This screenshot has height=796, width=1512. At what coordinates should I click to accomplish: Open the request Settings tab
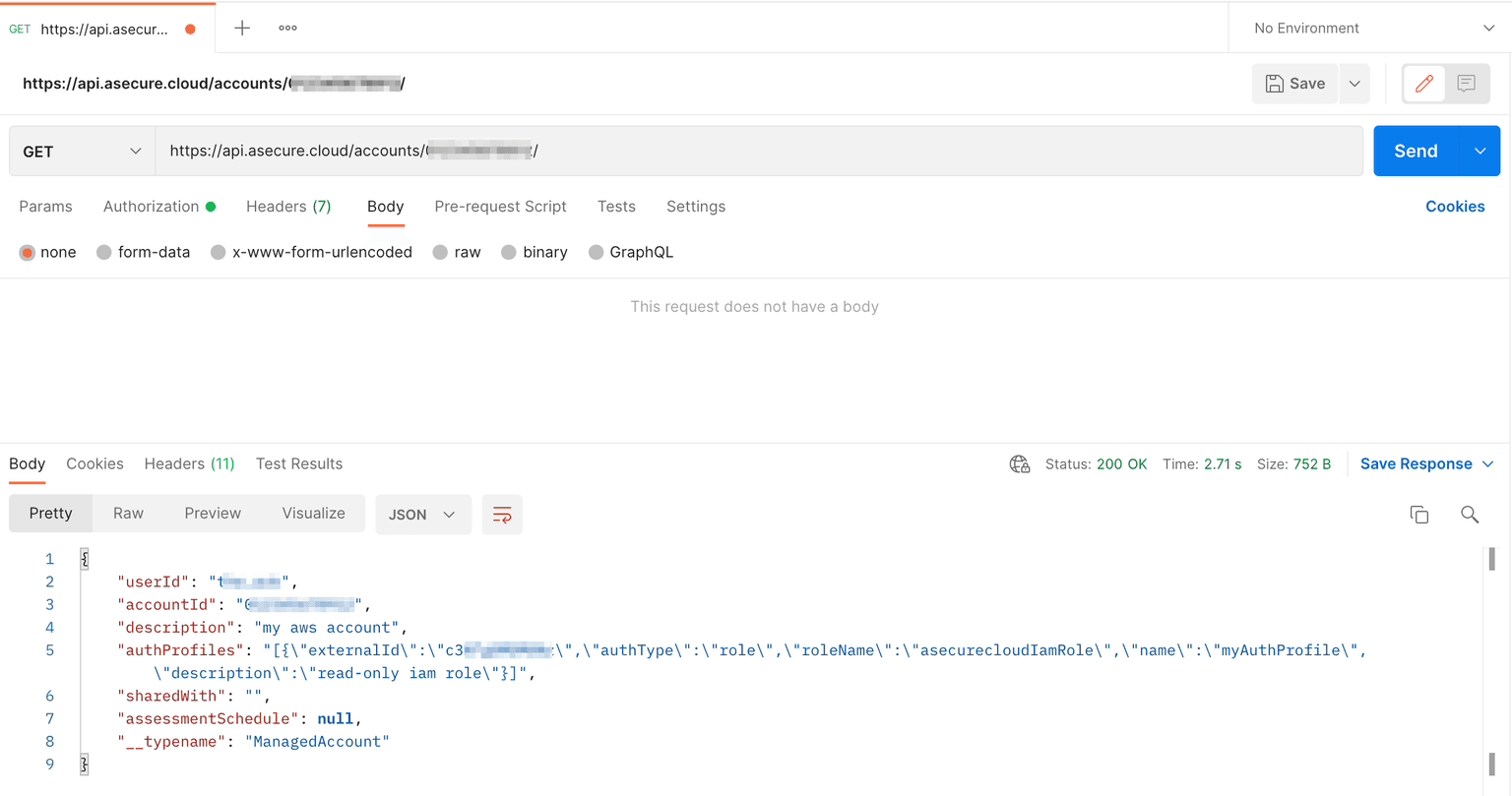click(696, 207)
